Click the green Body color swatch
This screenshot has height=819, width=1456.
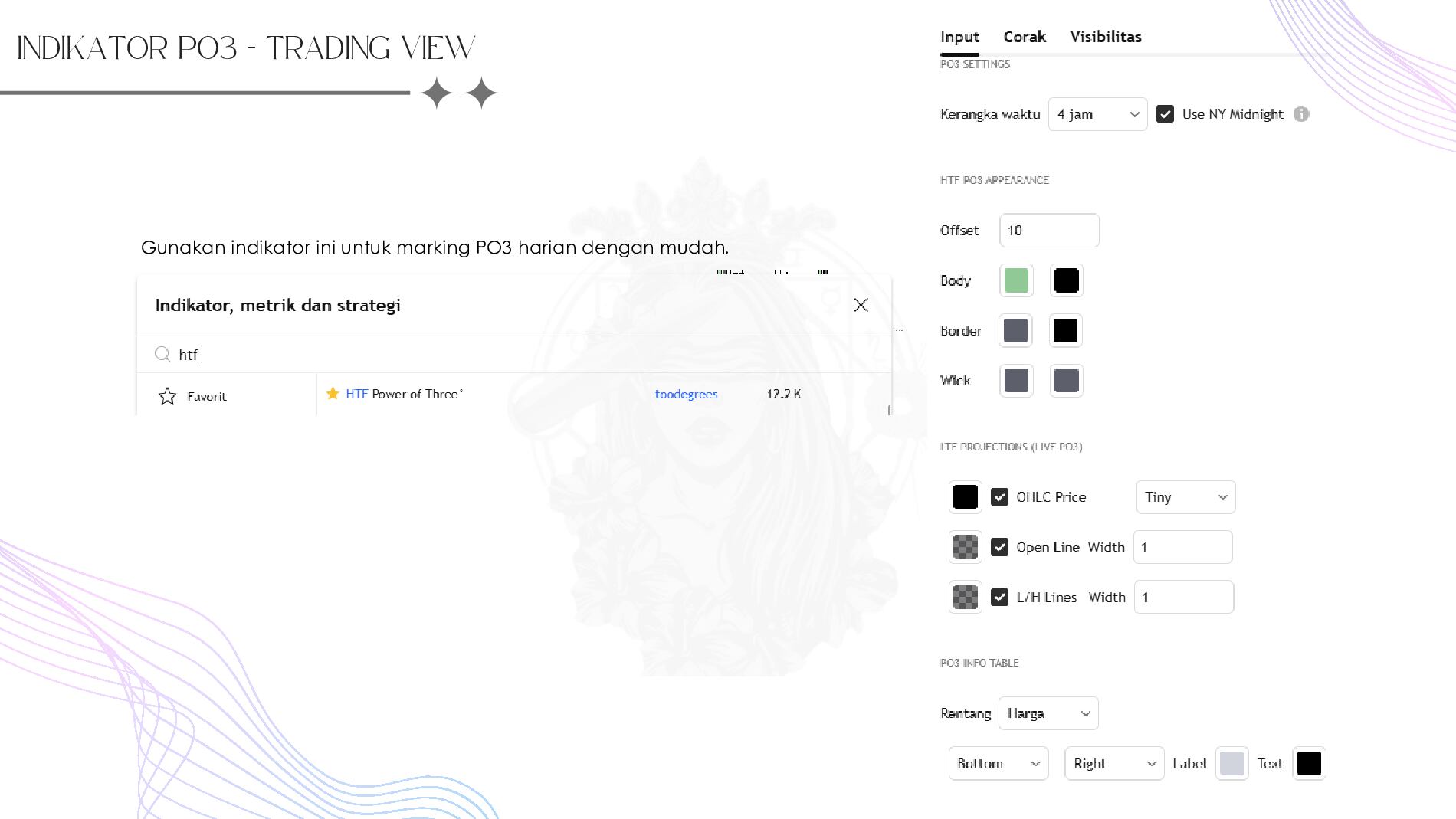click(1016, 280)
